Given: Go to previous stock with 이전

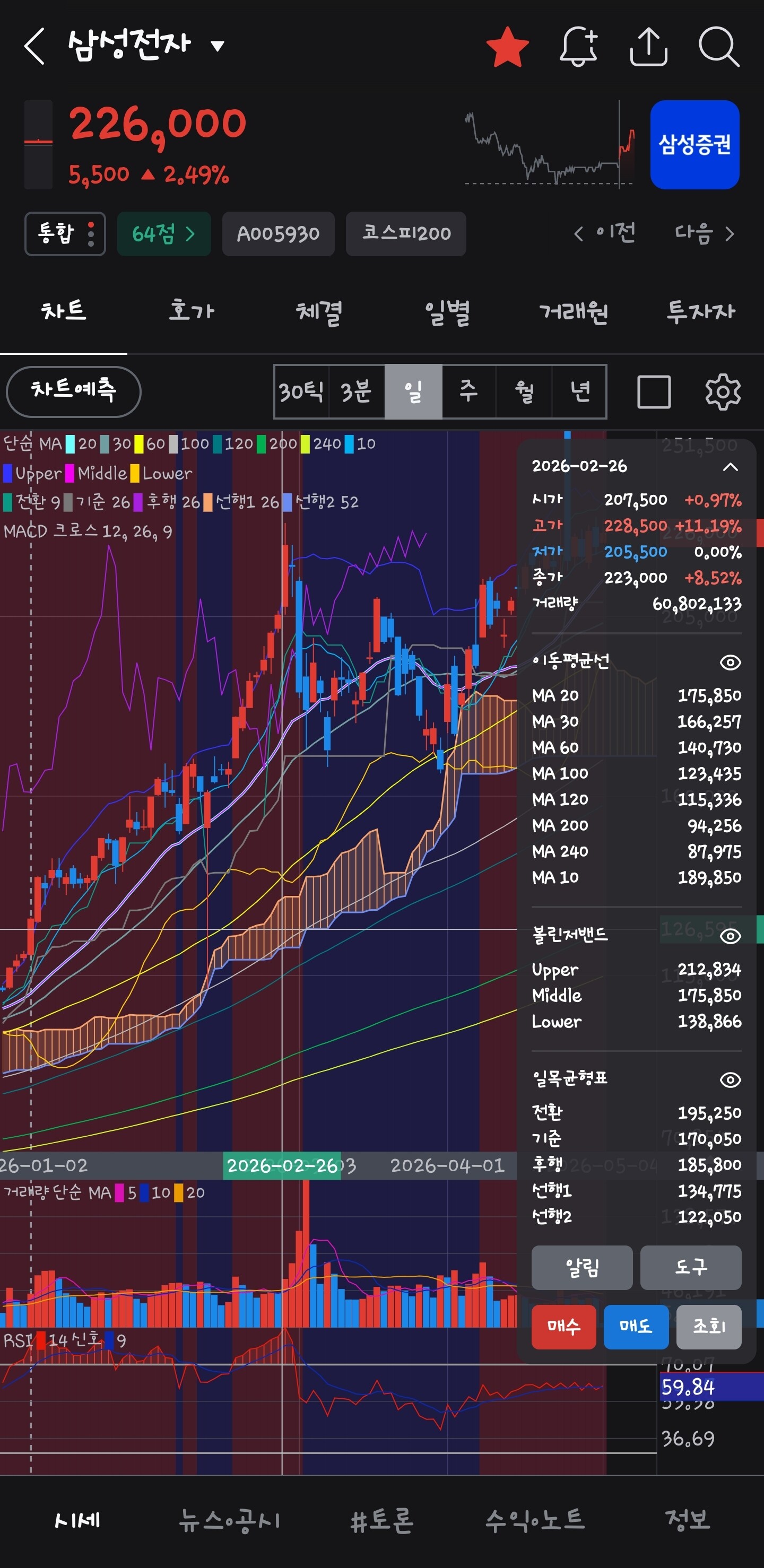Looking at the screenshot, I should click(605, 233).
